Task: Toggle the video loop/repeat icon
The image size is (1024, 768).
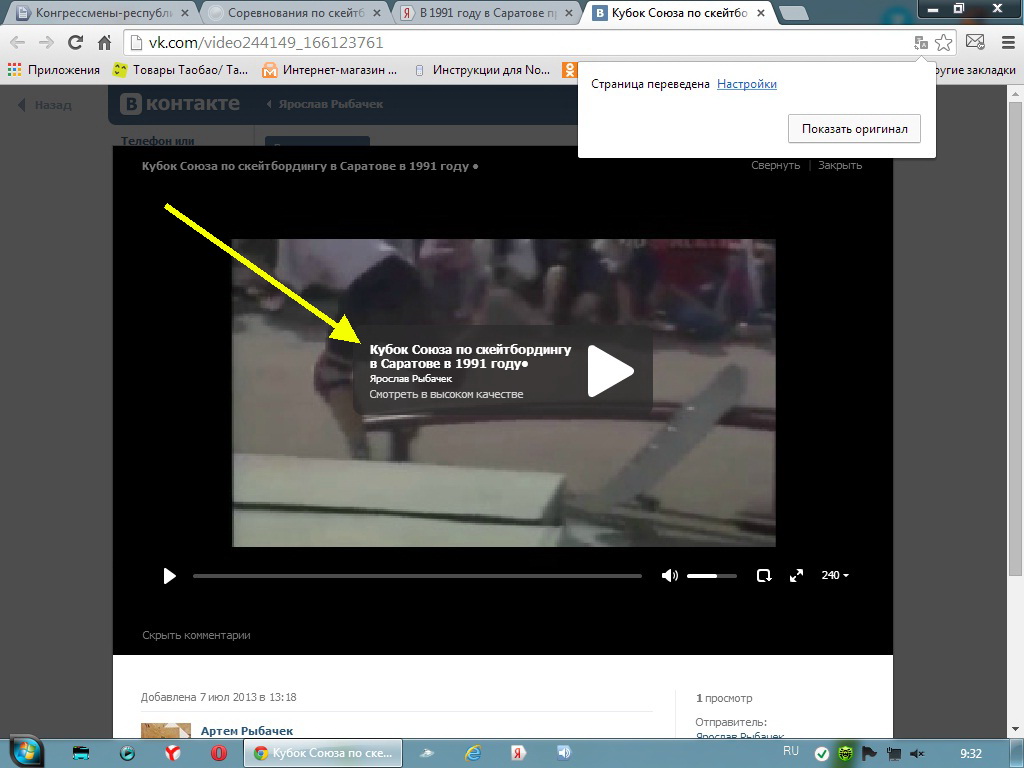Action: pyautogui.click(x=764, y=576)
